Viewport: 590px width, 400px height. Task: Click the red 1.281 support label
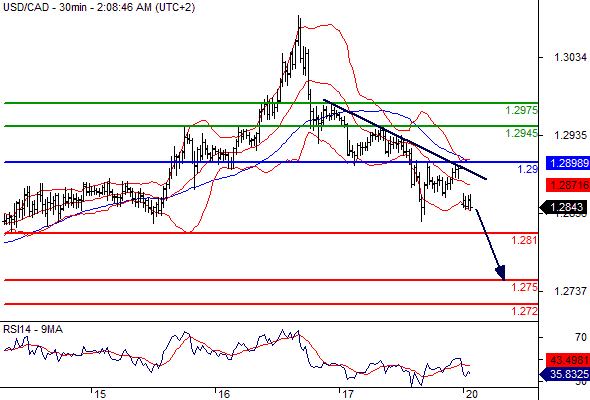tap(524, 240)
